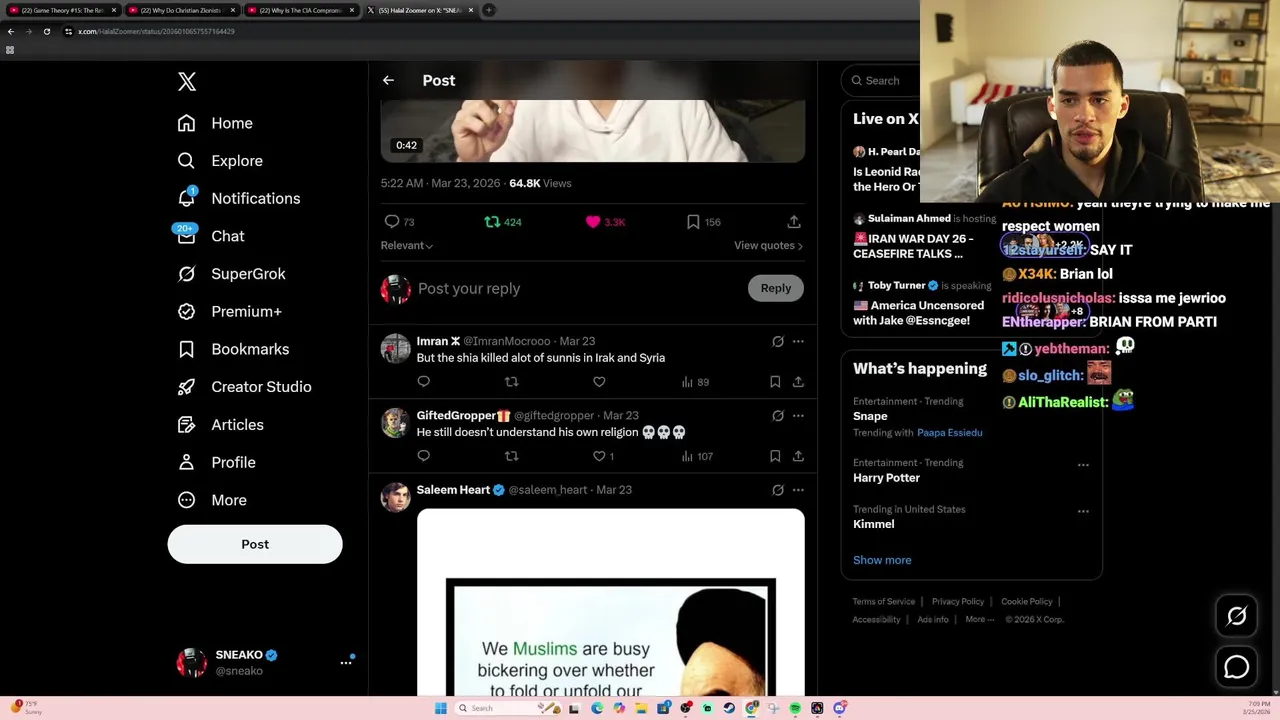Screen dimensions: 1280x720
Task: Share Imran's reply
Action: click(798, 382)
